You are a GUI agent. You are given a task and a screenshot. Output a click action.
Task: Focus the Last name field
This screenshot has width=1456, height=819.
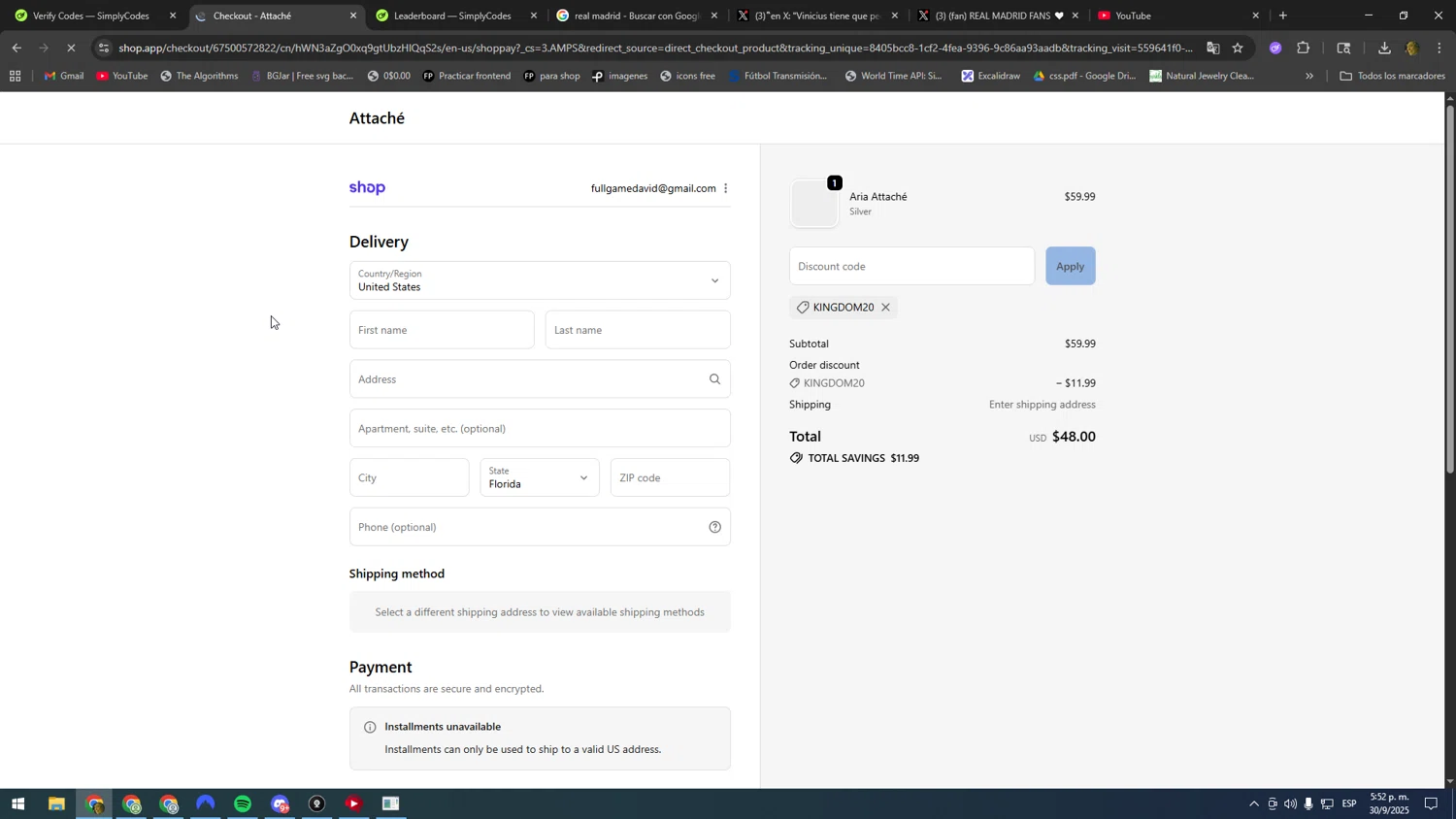[x=638, y=330]
